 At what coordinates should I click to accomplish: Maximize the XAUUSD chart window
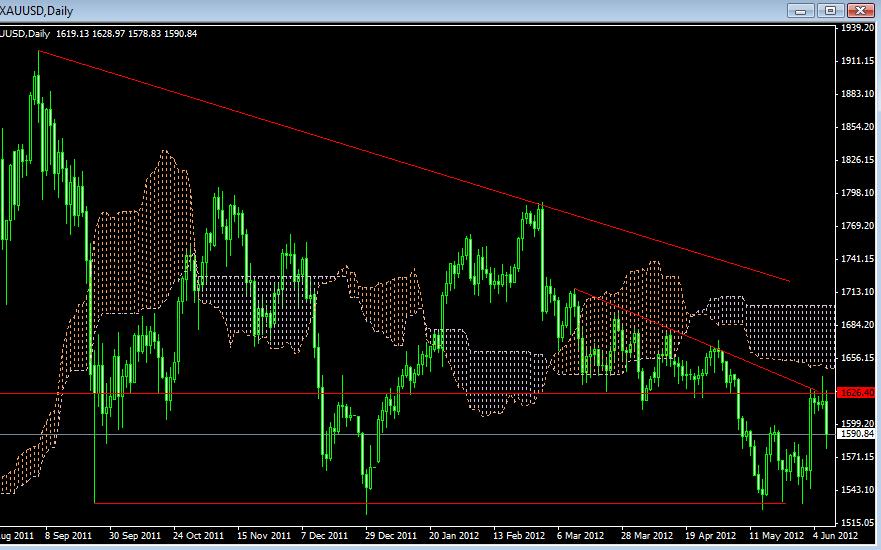(830, 10)
